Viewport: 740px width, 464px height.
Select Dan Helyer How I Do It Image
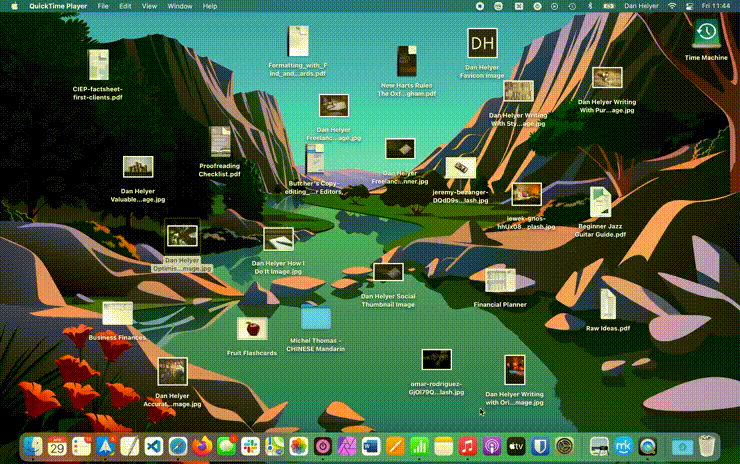278,239
